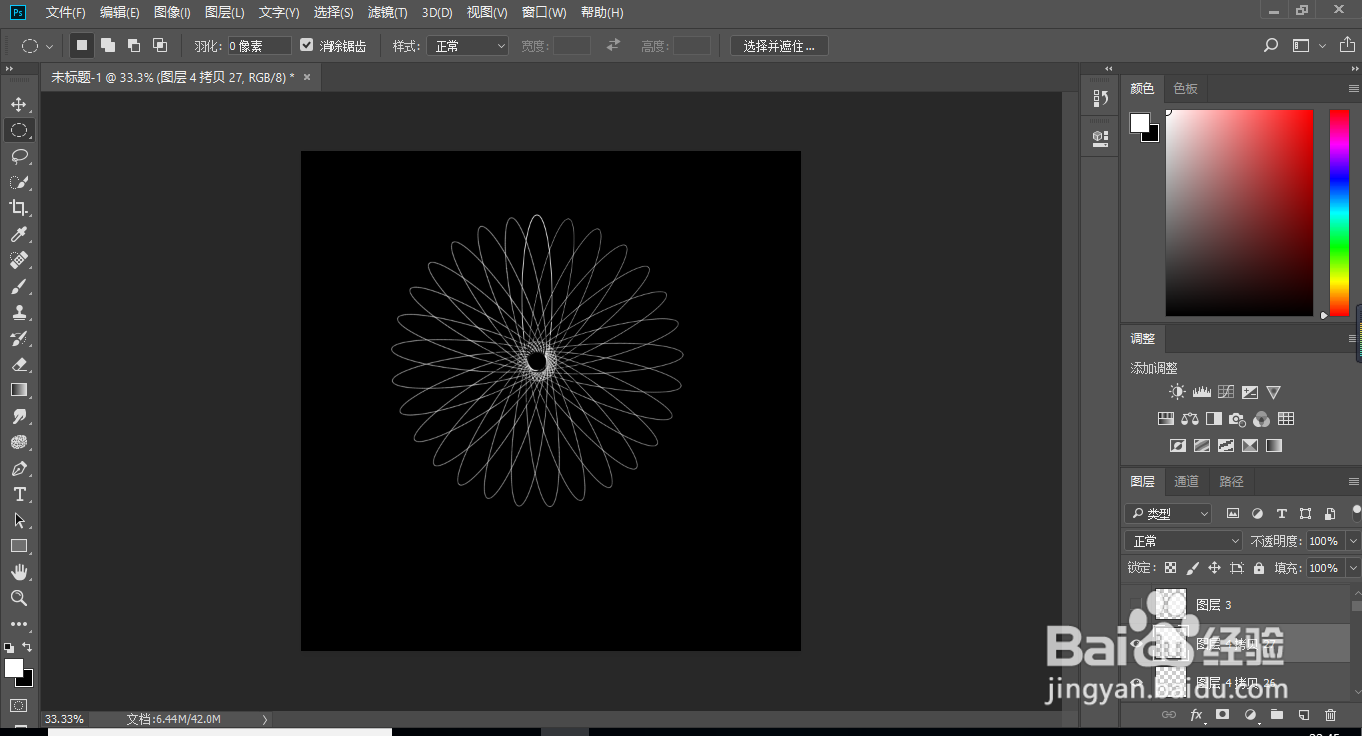
Task: Create a new layer
Action: (x=1303, y=715)
